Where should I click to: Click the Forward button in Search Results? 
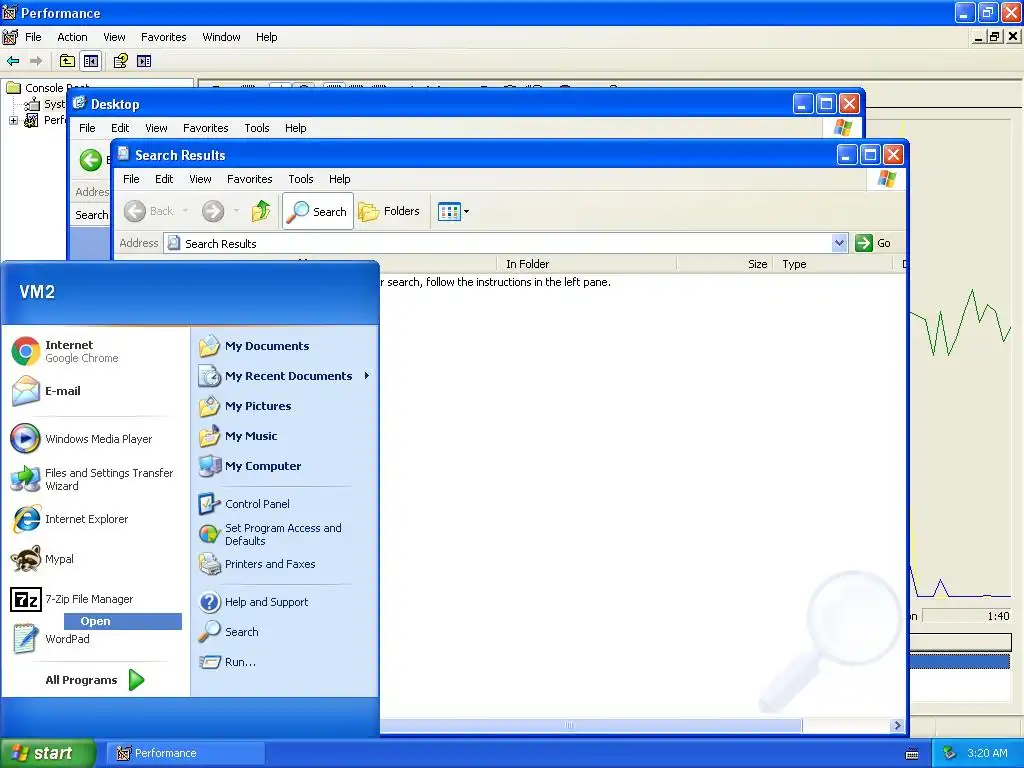[213, 211]
